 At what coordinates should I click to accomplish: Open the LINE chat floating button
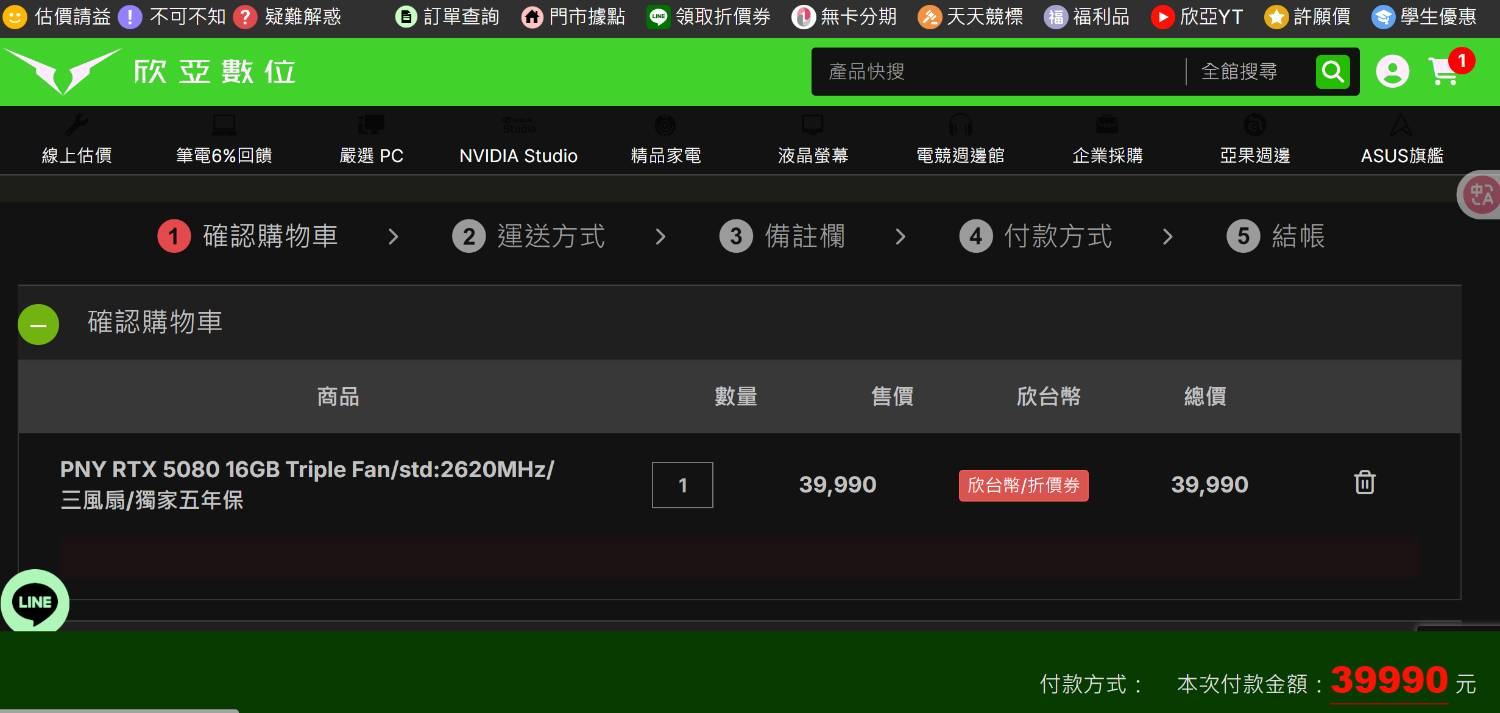click(34, 602)
